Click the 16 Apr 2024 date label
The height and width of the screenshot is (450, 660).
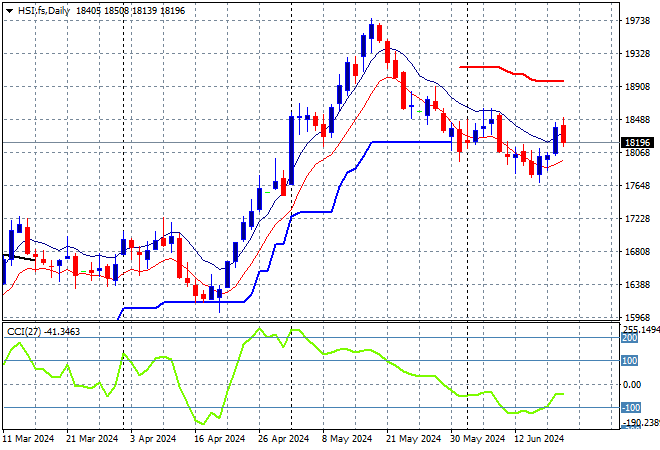click(x=219, y=439)
